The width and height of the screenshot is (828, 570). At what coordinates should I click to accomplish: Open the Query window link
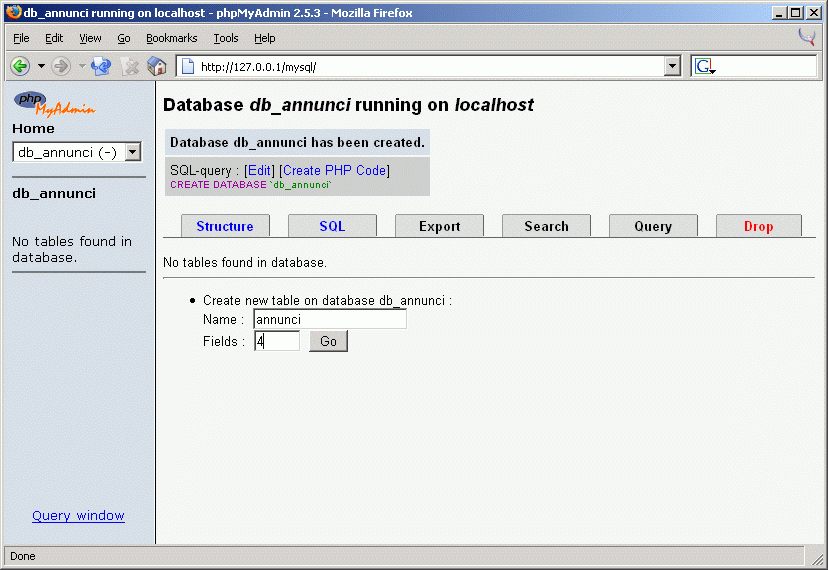click(x=78, y=516)
